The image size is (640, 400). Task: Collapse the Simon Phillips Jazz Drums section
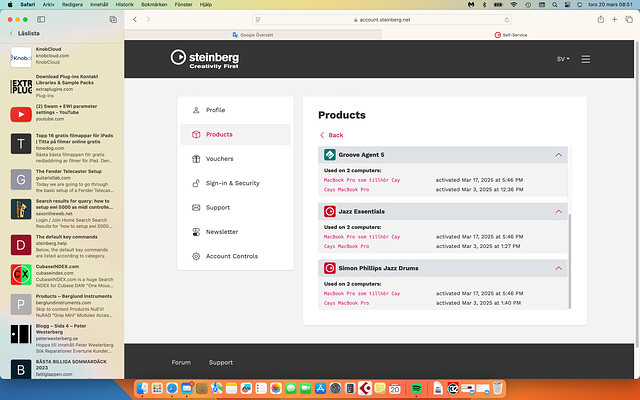pyautogui.click(x=558, y=268)
